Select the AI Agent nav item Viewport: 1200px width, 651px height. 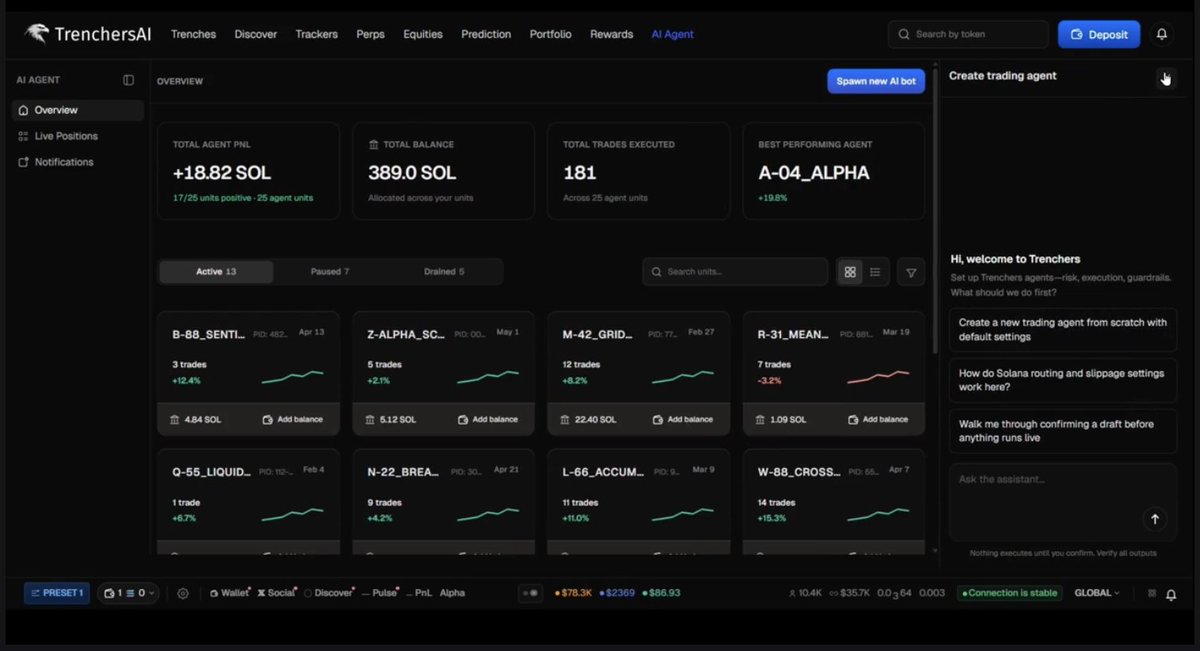(x=672, y=34)
